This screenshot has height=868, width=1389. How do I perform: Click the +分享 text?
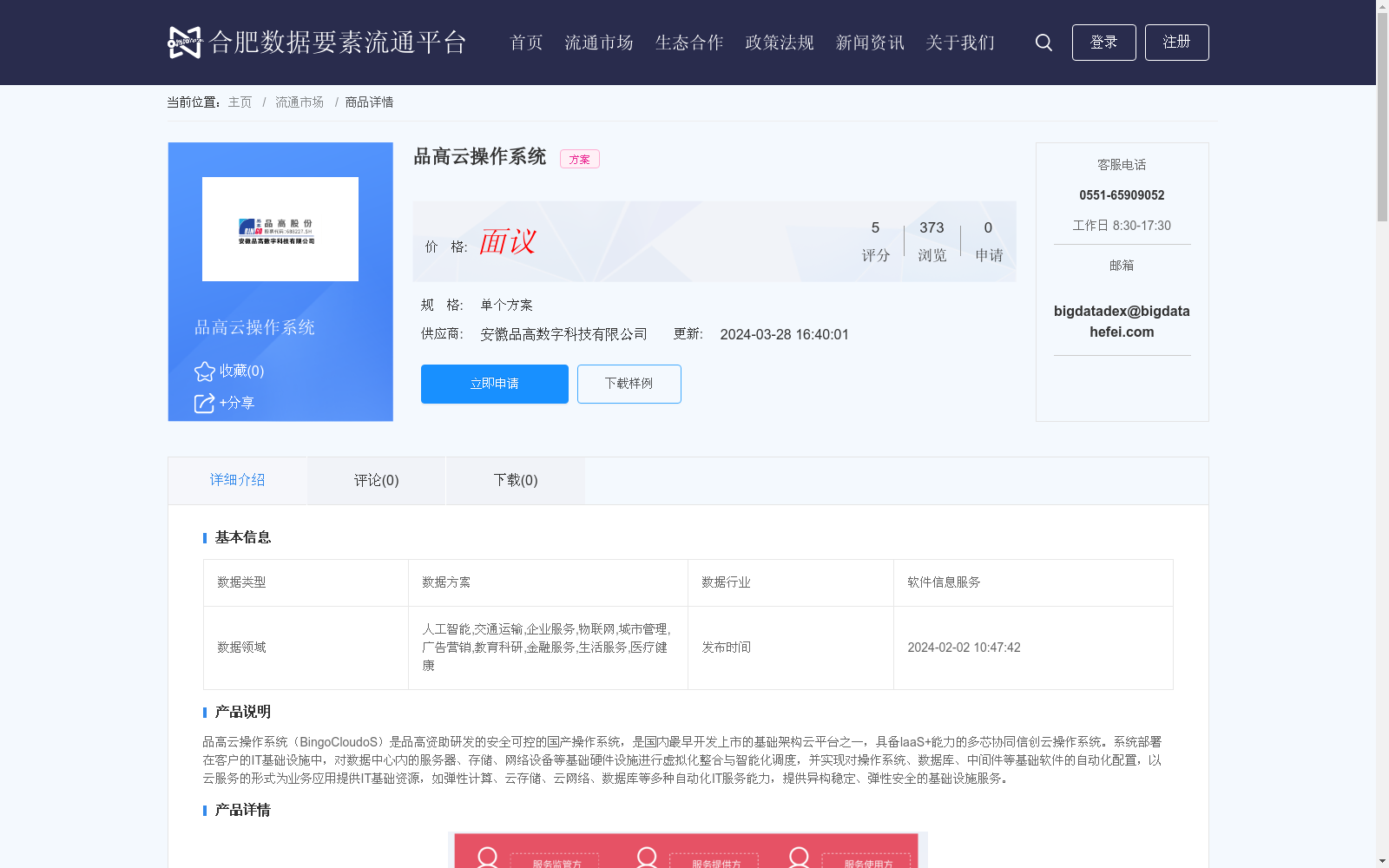237,404
